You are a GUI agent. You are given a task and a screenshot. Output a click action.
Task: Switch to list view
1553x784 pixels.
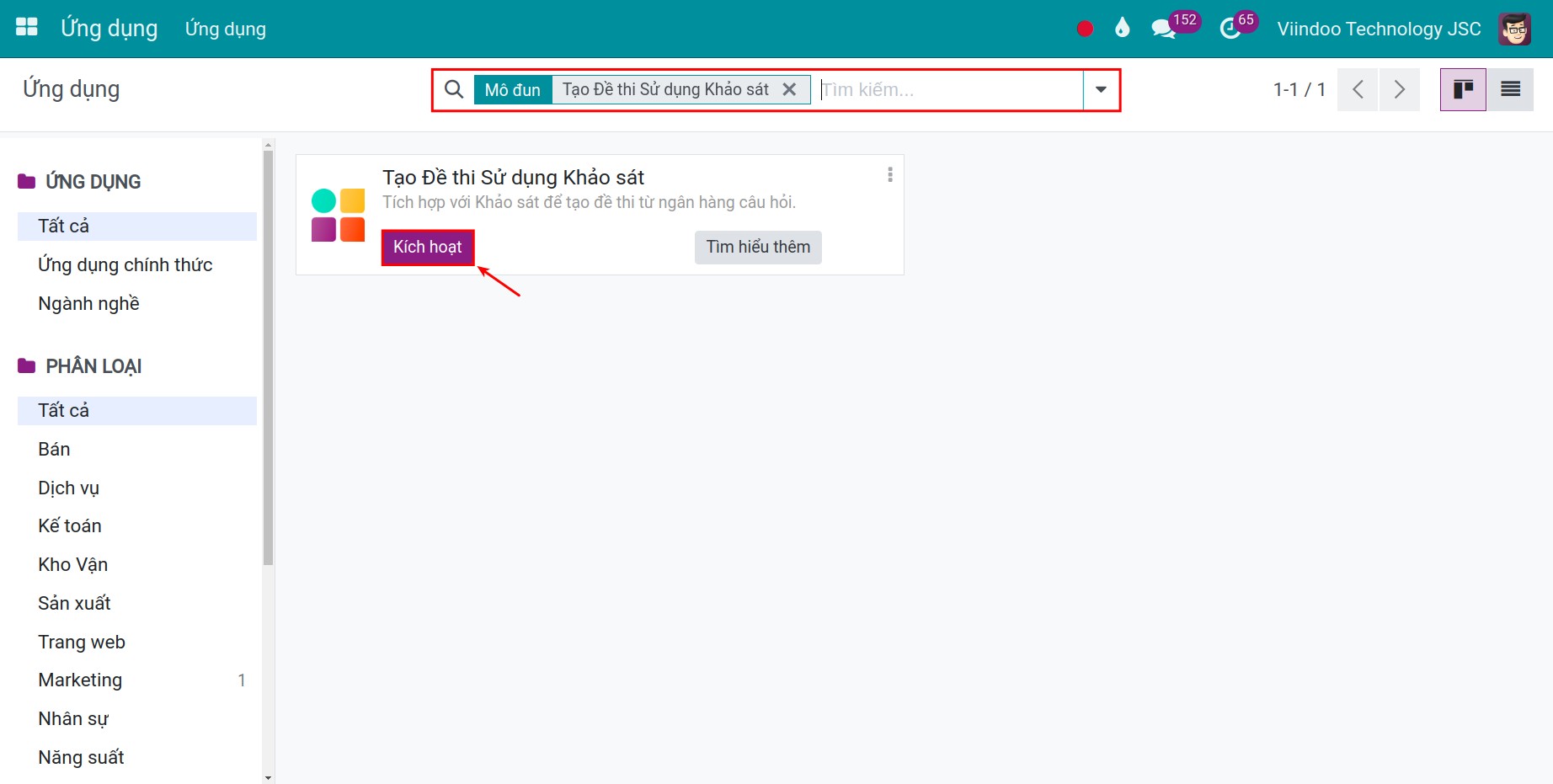click(1510, 89)
